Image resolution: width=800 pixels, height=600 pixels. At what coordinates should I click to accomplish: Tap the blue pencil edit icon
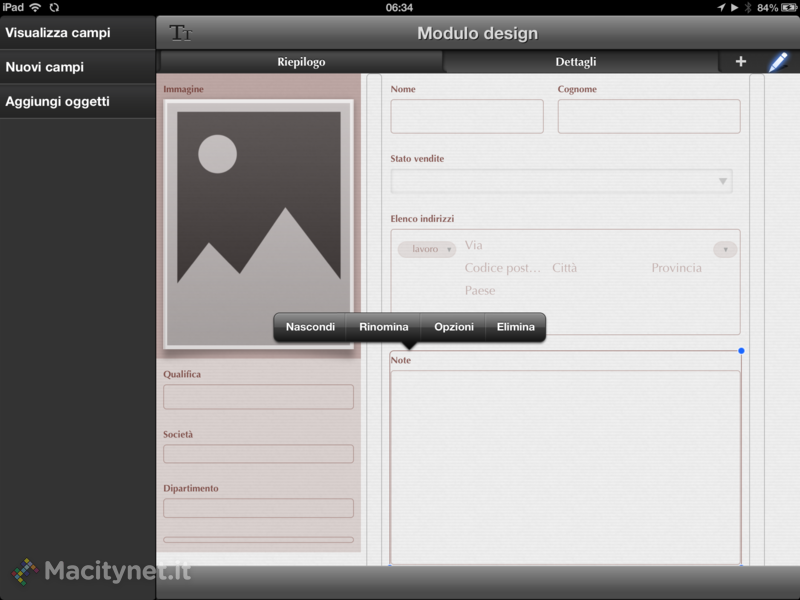pos(778,62)
